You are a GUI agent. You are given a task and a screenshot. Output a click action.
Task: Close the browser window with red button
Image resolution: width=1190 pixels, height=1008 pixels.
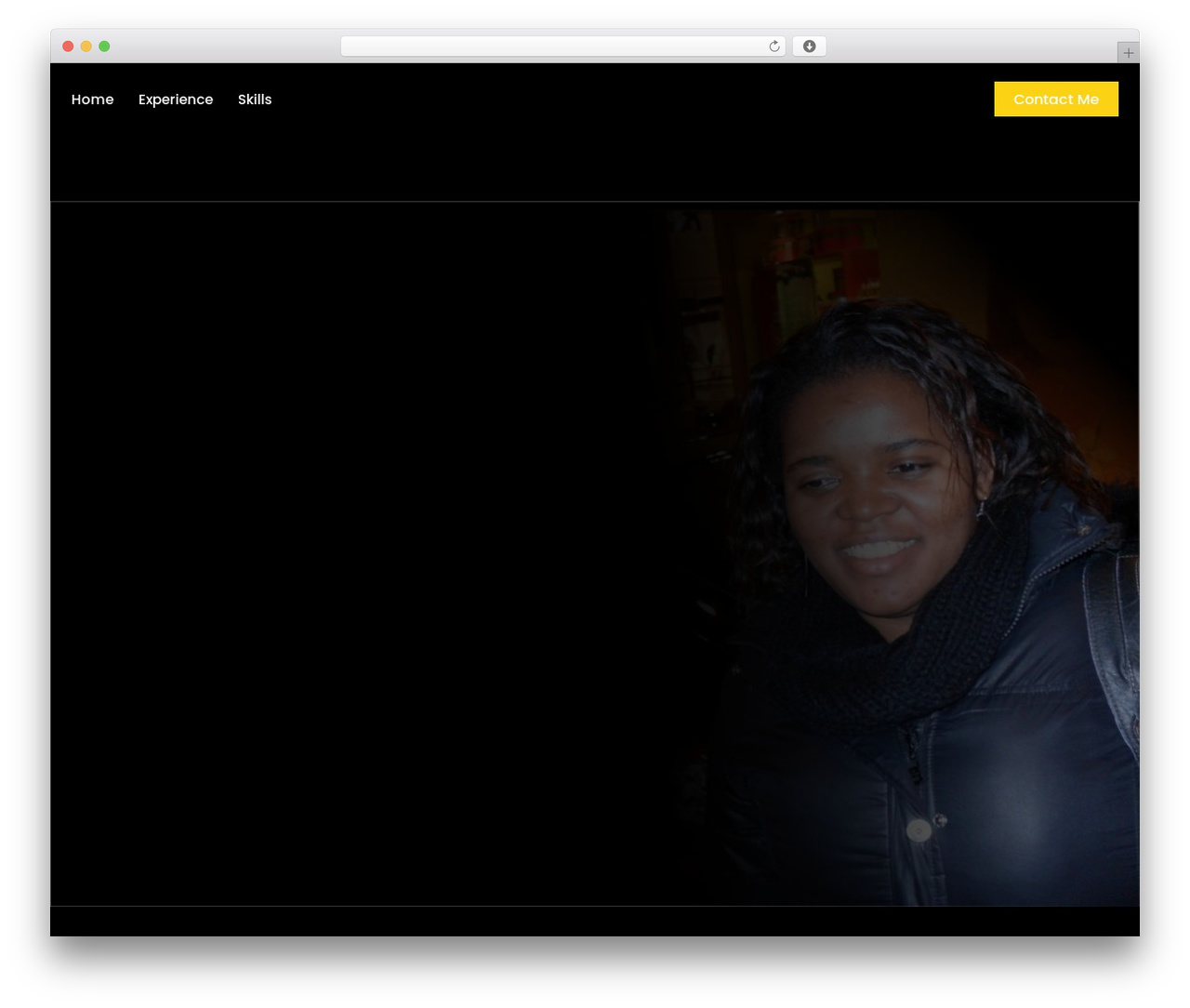(x=68, y=46)
